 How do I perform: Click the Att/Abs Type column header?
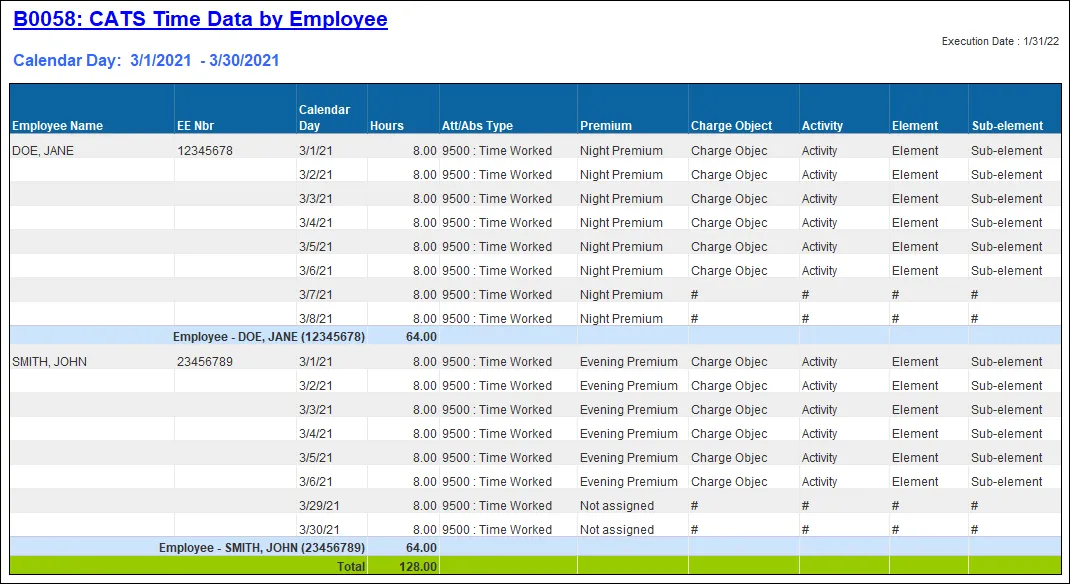click(x=477, y=126)
